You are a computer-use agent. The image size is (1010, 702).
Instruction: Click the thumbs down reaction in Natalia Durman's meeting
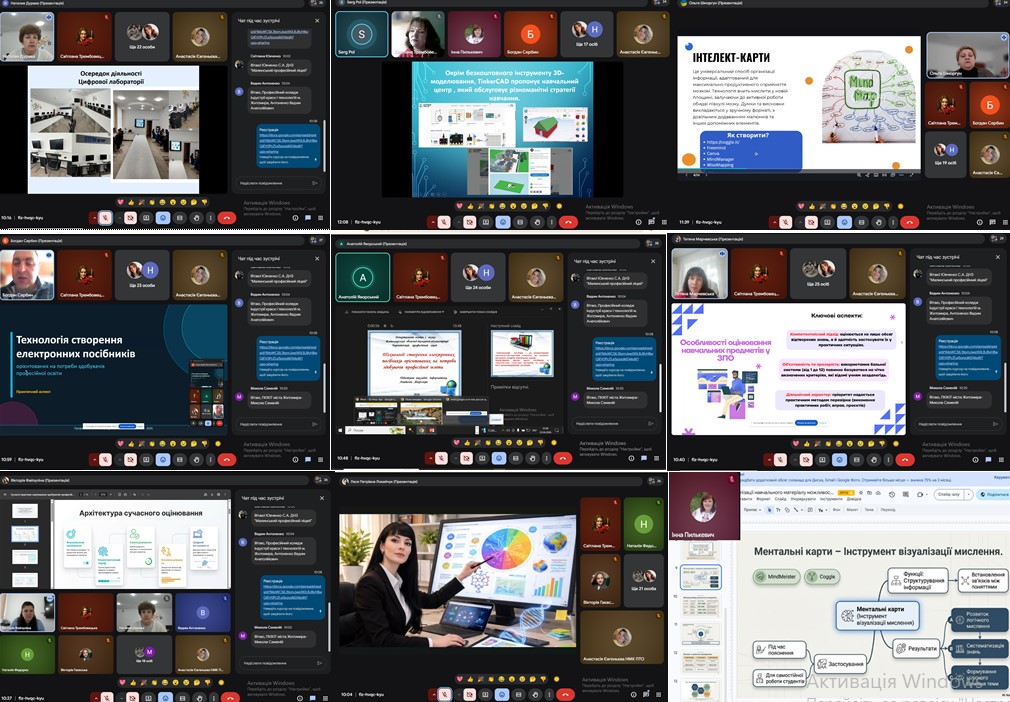pos(203,204)
